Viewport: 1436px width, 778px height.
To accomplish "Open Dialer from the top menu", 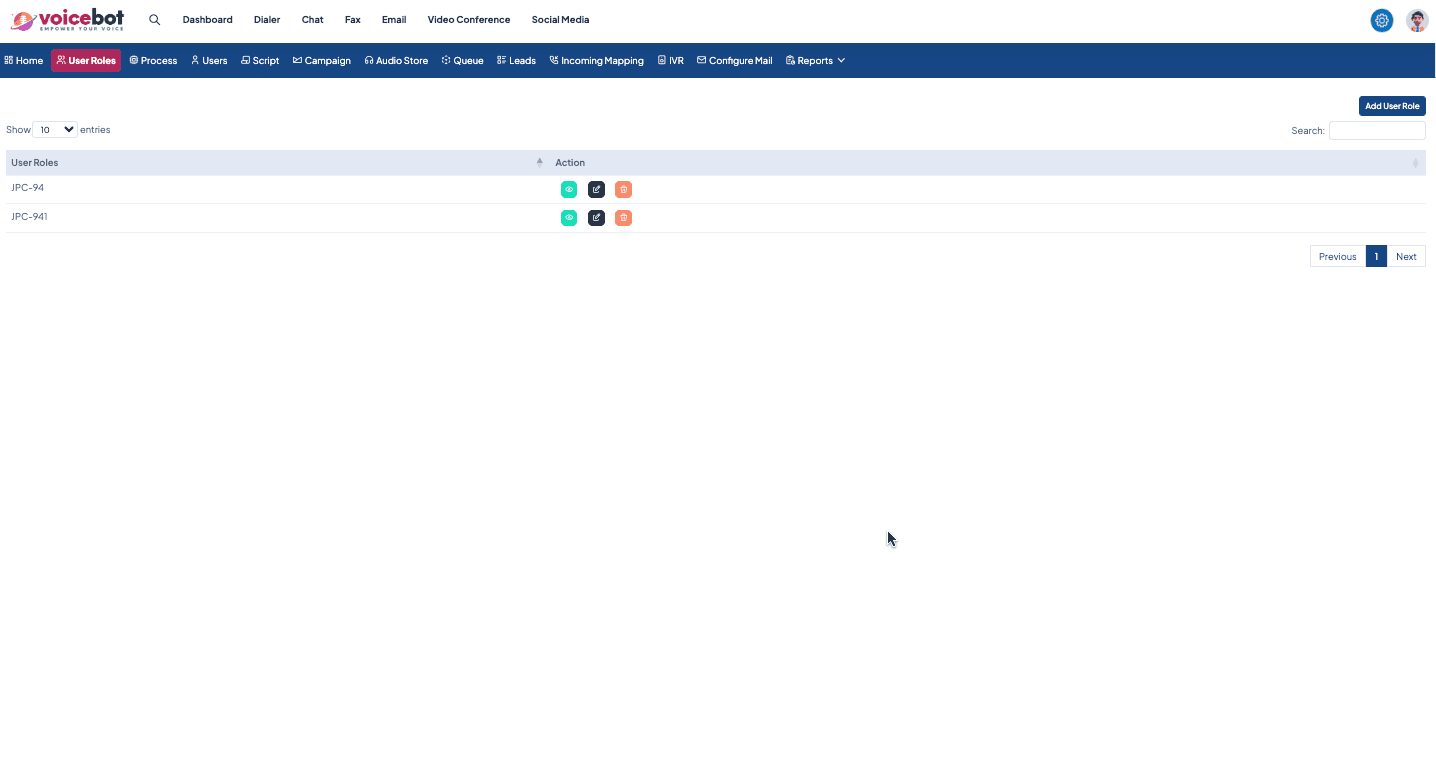I will click(x=267, y=20).
